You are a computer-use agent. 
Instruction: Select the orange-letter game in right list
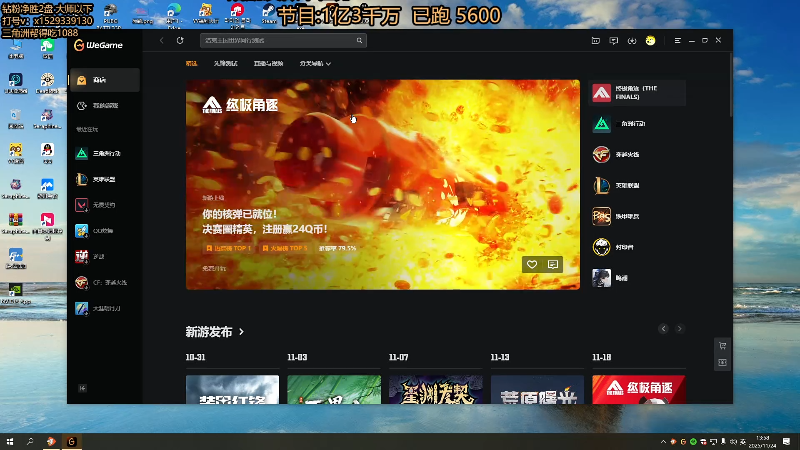pos(637,216)
